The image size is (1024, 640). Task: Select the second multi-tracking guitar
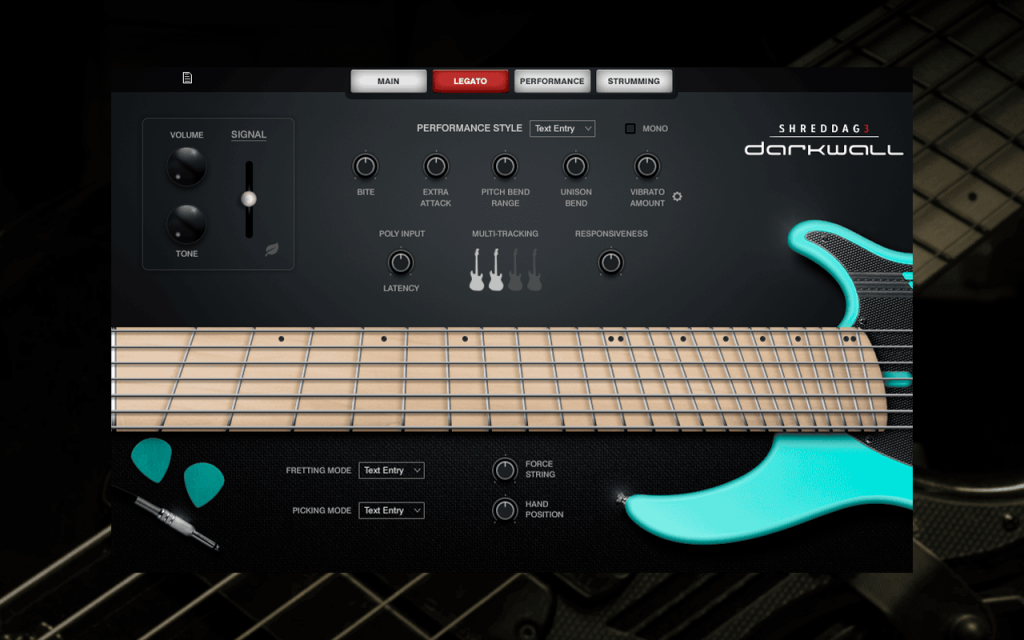click(x=496, y=270)
